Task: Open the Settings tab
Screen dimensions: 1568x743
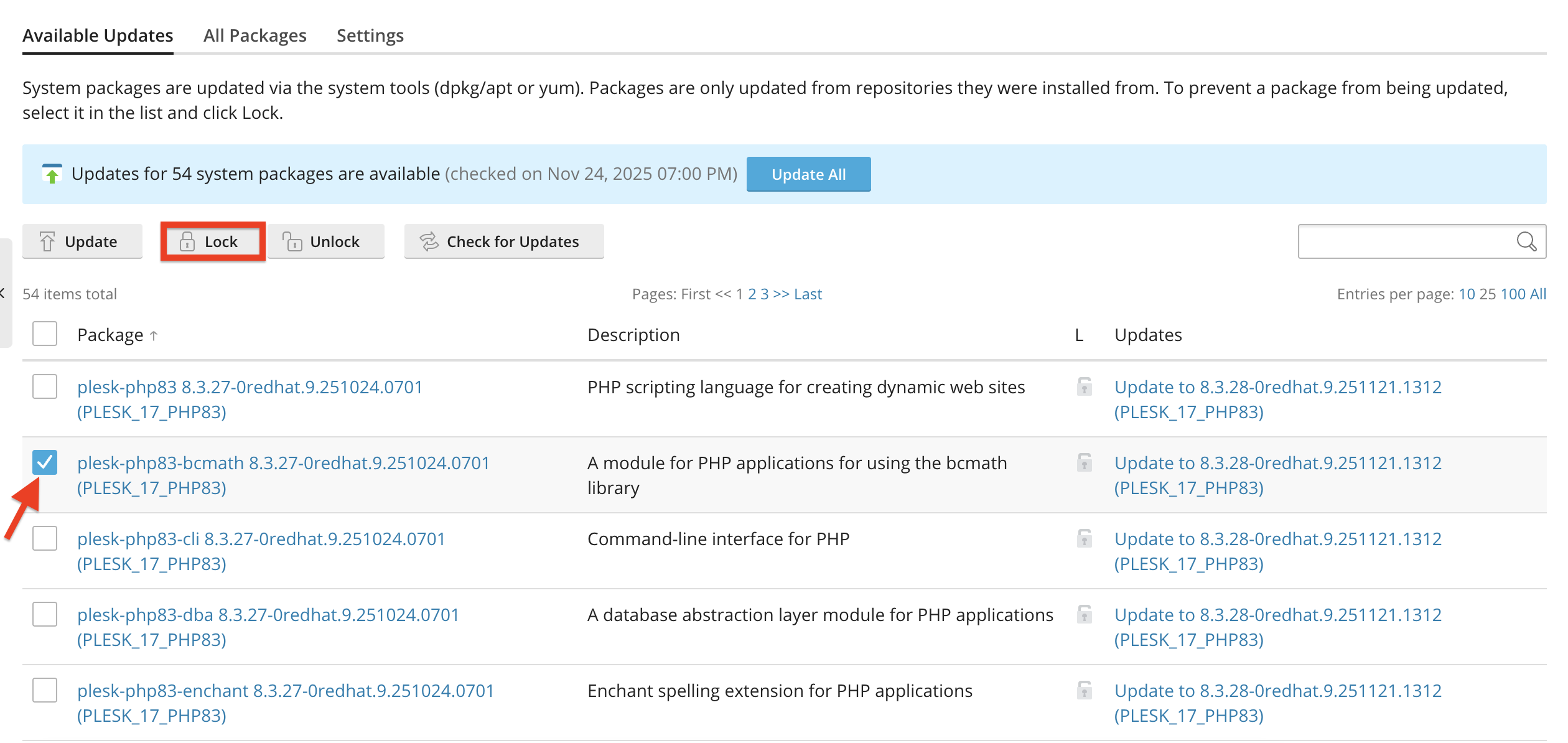Action: (x=370, y=35)
